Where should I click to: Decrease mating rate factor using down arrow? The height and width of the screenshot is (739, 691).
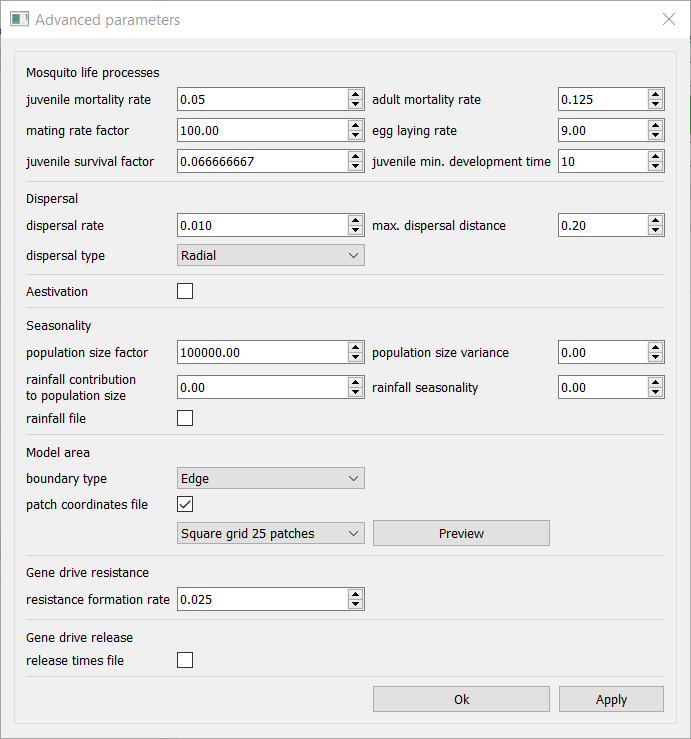(355, 136)
